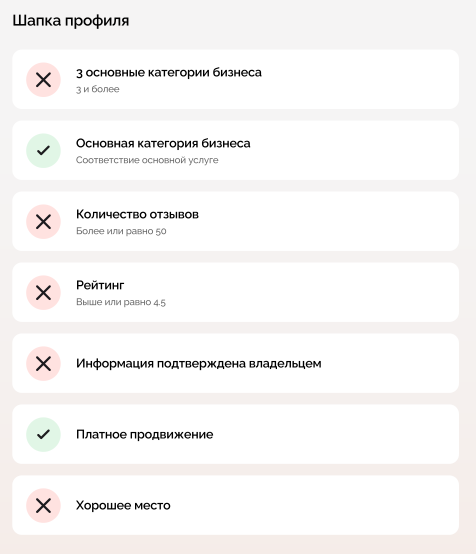Click the 'Информация подтверждена владельцем' label

[199, 364]
